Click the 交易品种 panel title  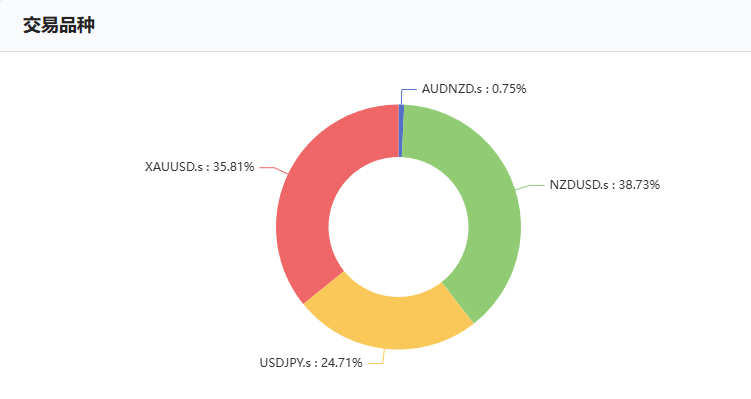pos(59,25)
